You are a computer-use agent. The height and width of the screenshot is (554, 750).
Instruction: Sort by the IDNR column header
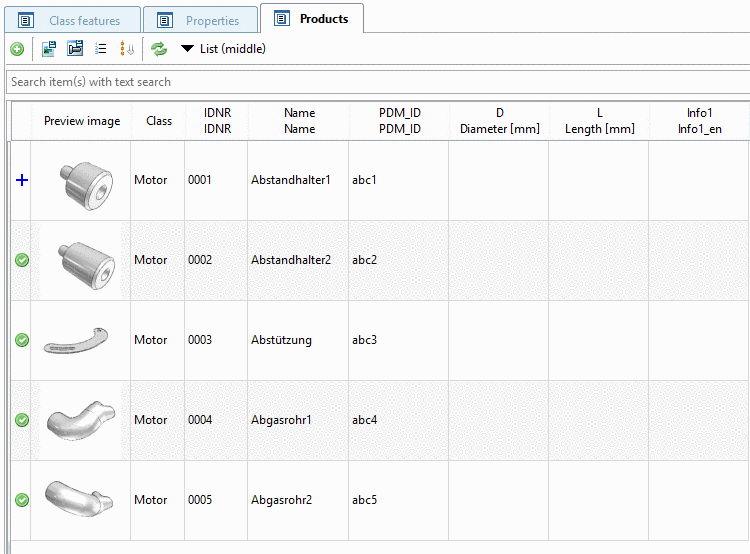(217, 121)
